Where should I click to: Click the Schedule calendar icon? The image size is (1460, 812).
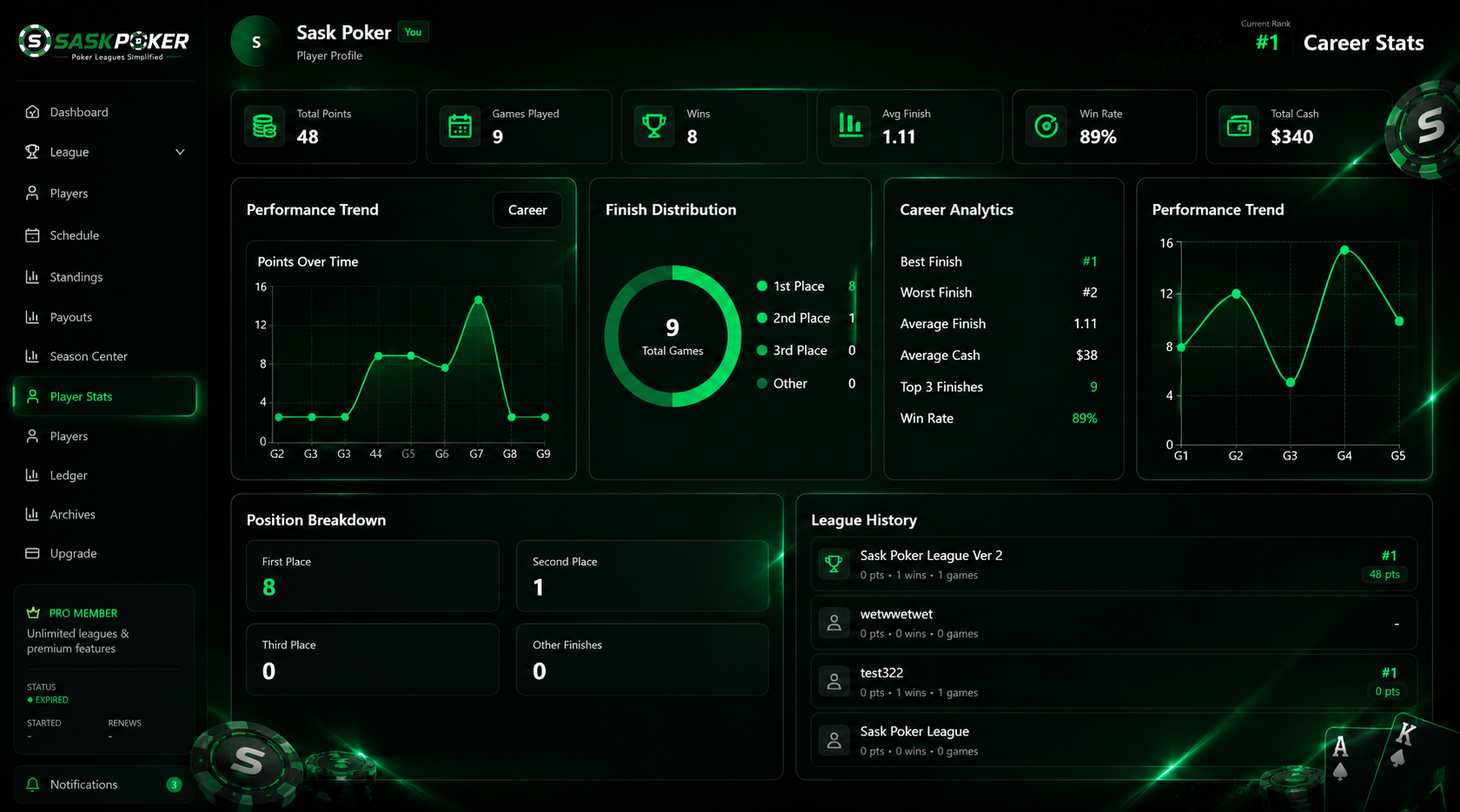(32, 235)
